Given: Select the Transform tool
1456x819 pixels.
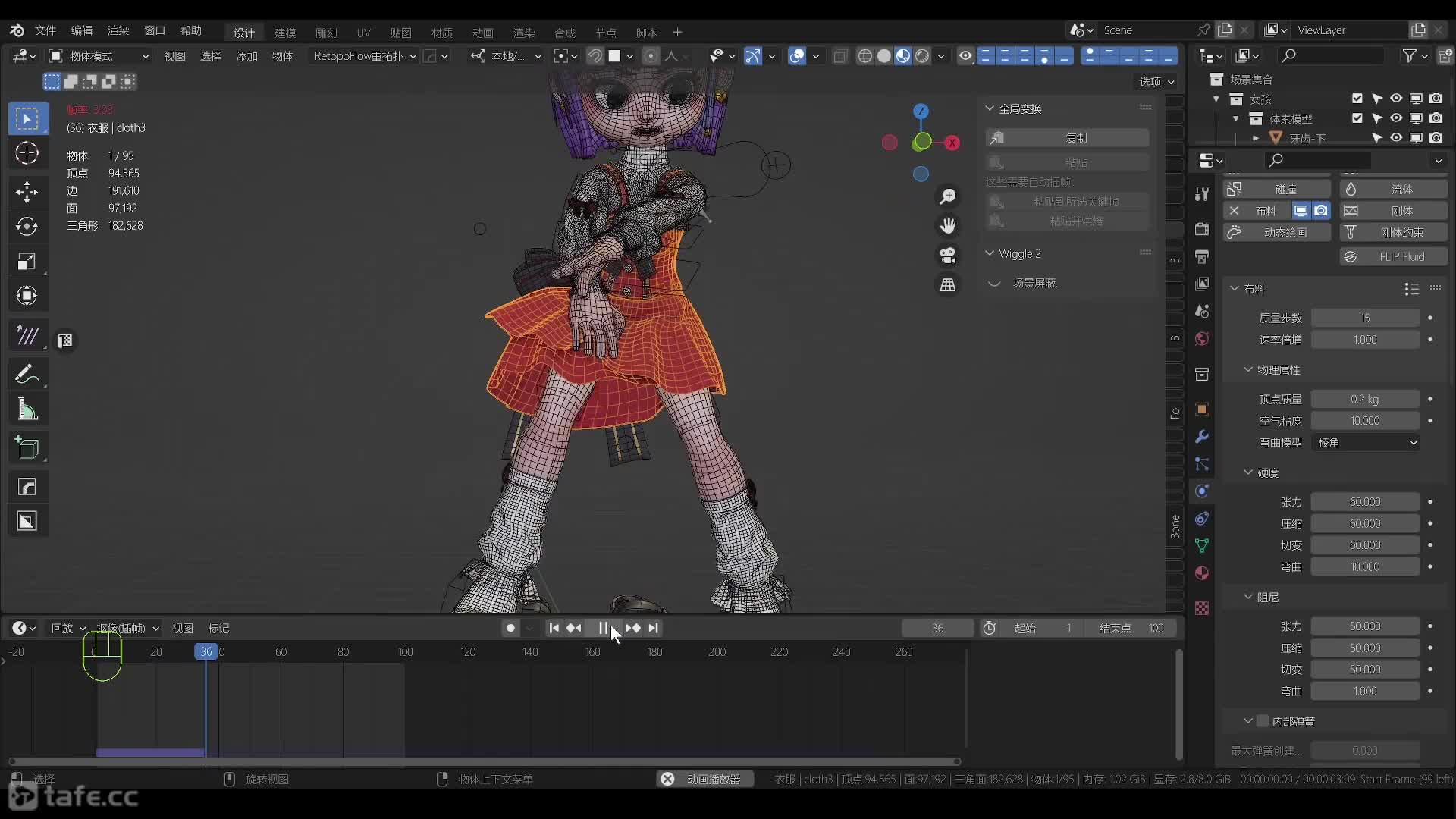Looking at the screenshot, I should click(27, 296).
